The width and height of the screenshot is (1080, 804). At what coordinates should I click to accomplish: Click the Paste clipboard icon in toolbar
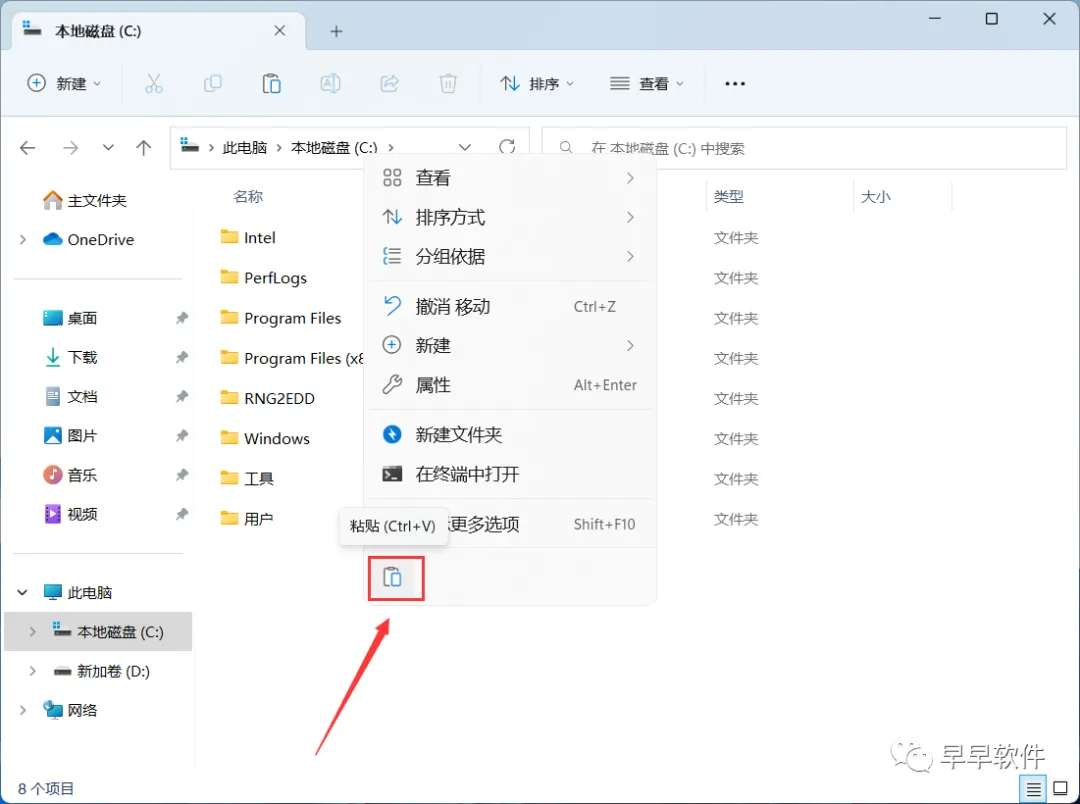271,84
